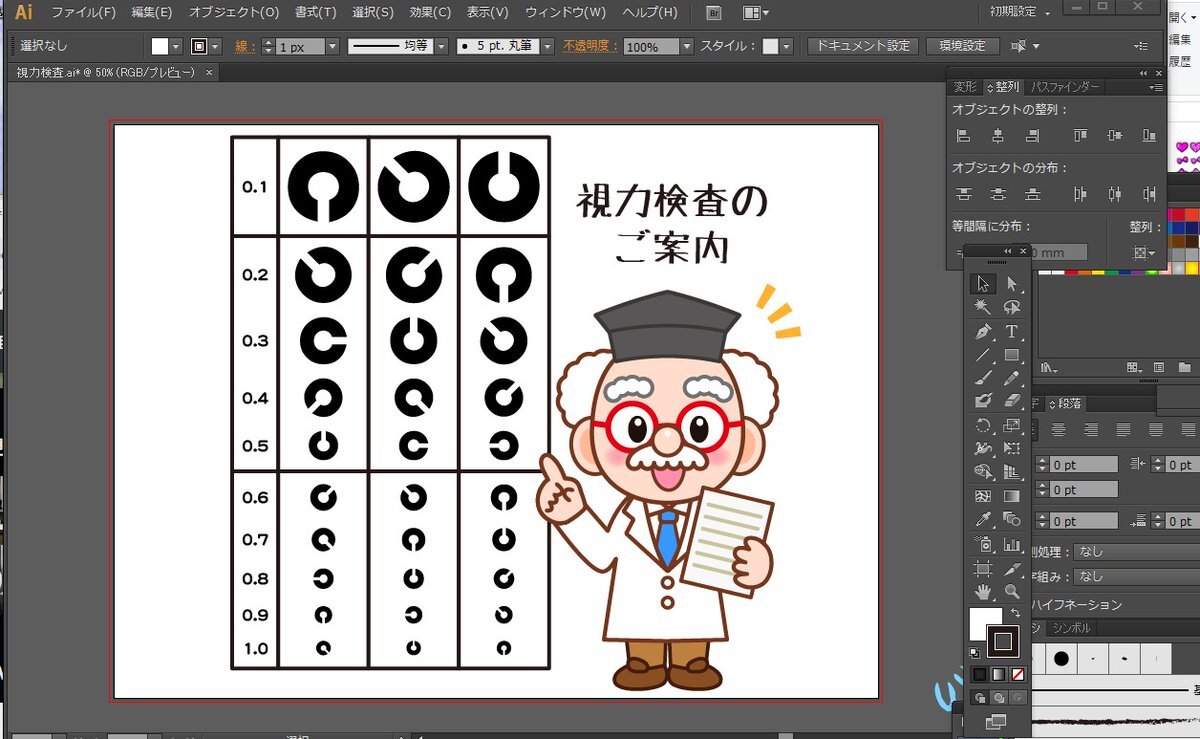This screenshot has width=1200, height=739.
Task: Choose the Symbol Sprayer tool
Action: pos(984,544)
